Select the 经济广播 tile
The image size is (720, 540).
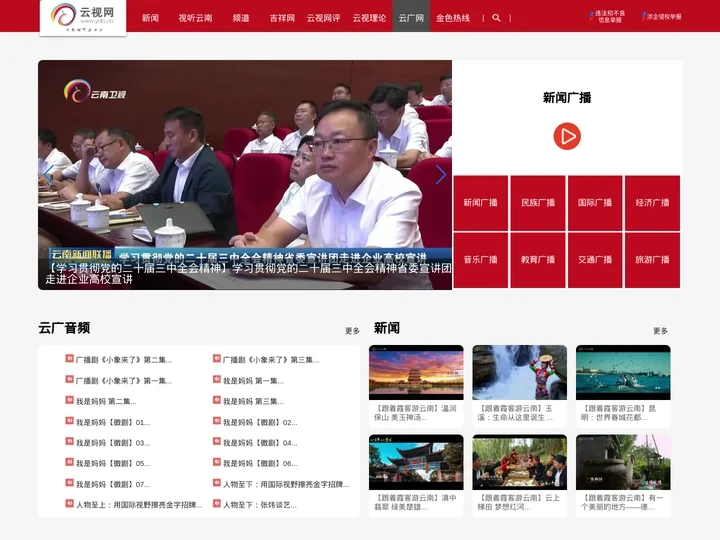click(x=652, y=202)
